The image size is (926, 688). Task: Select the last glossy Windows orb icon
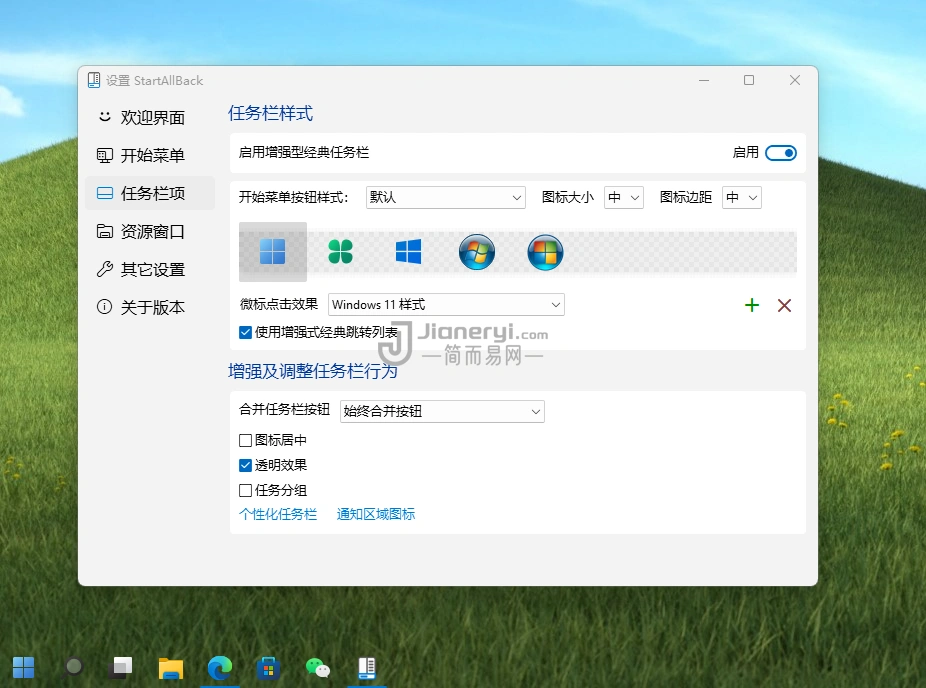(x=545, y=252)
